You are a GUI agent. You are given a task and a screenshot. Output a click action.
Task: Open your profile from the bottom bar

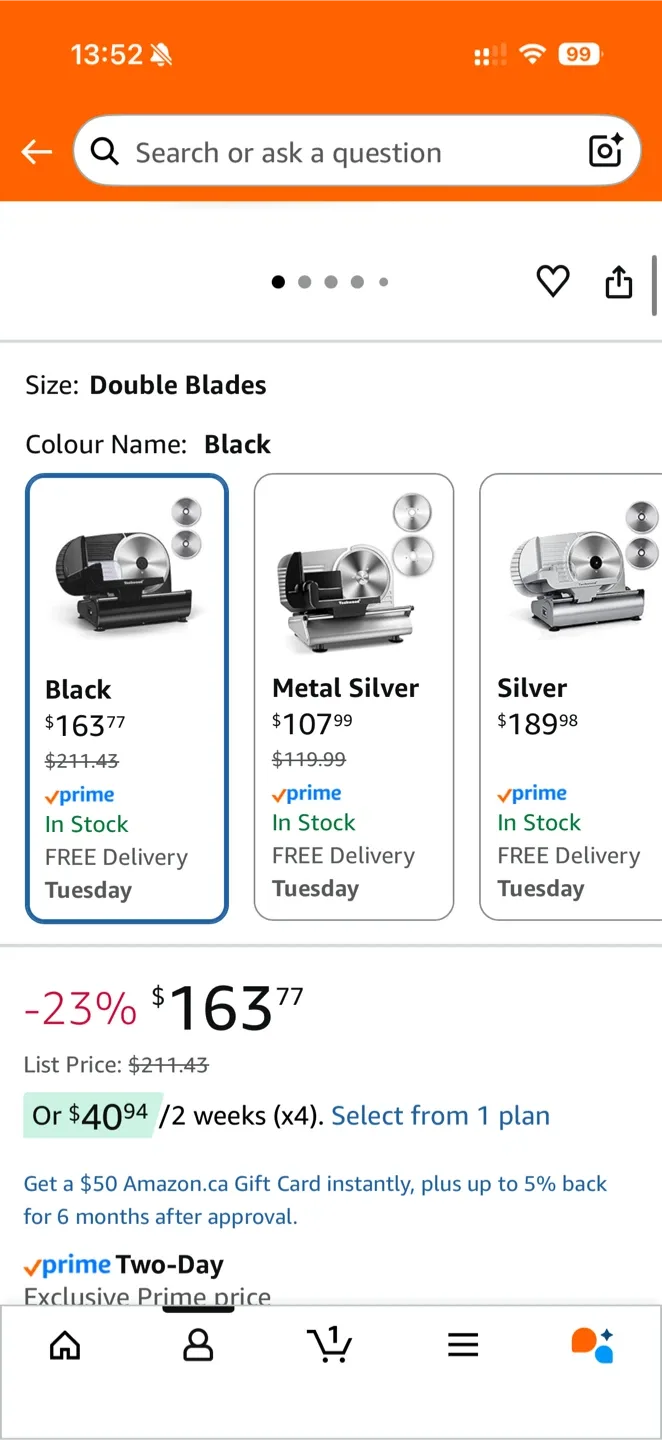tap(198, 1345)
